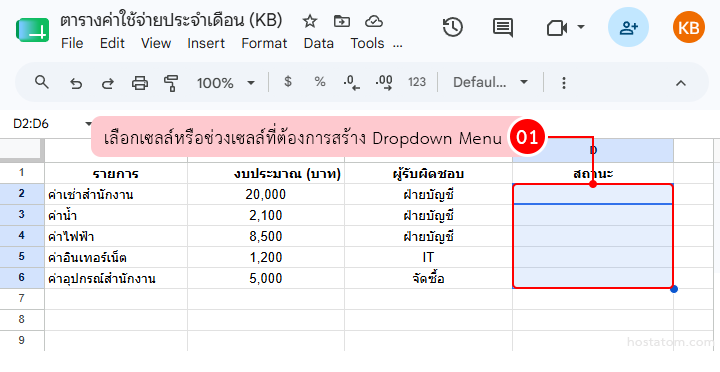Click the search menus magnifier icon
This screenshot has height=372, width=720.
click(42, 83)
